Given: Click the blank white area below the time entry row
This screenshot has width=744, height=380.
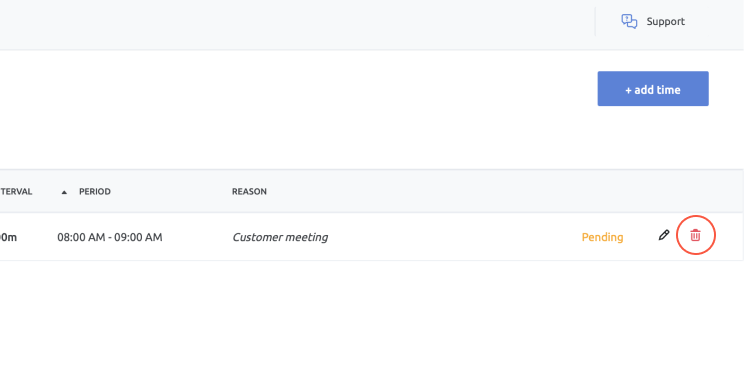Looking at the screenshot, I should (372, 320).
